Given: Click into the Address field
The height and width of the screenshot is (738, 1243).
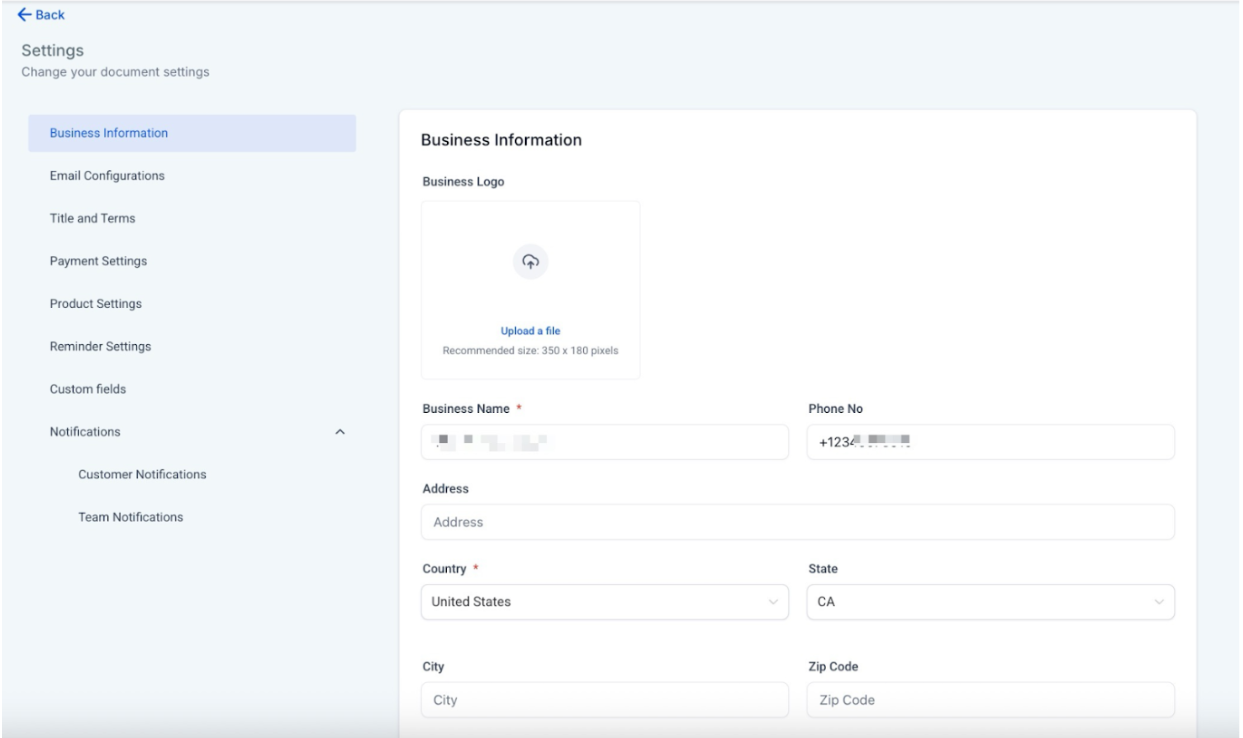Looking at the screenshot, I should (797, 522).
